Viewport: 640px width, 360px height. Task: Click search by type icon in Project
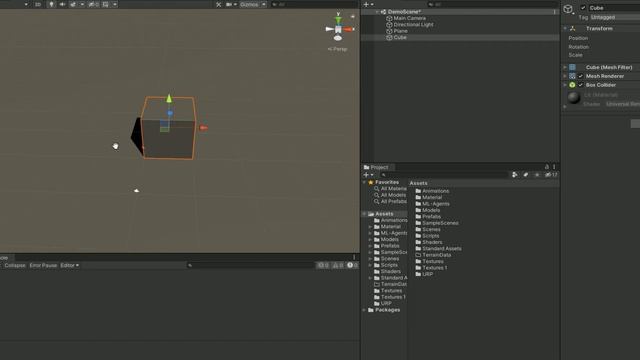pyautogui.click(x=515, y=175)
